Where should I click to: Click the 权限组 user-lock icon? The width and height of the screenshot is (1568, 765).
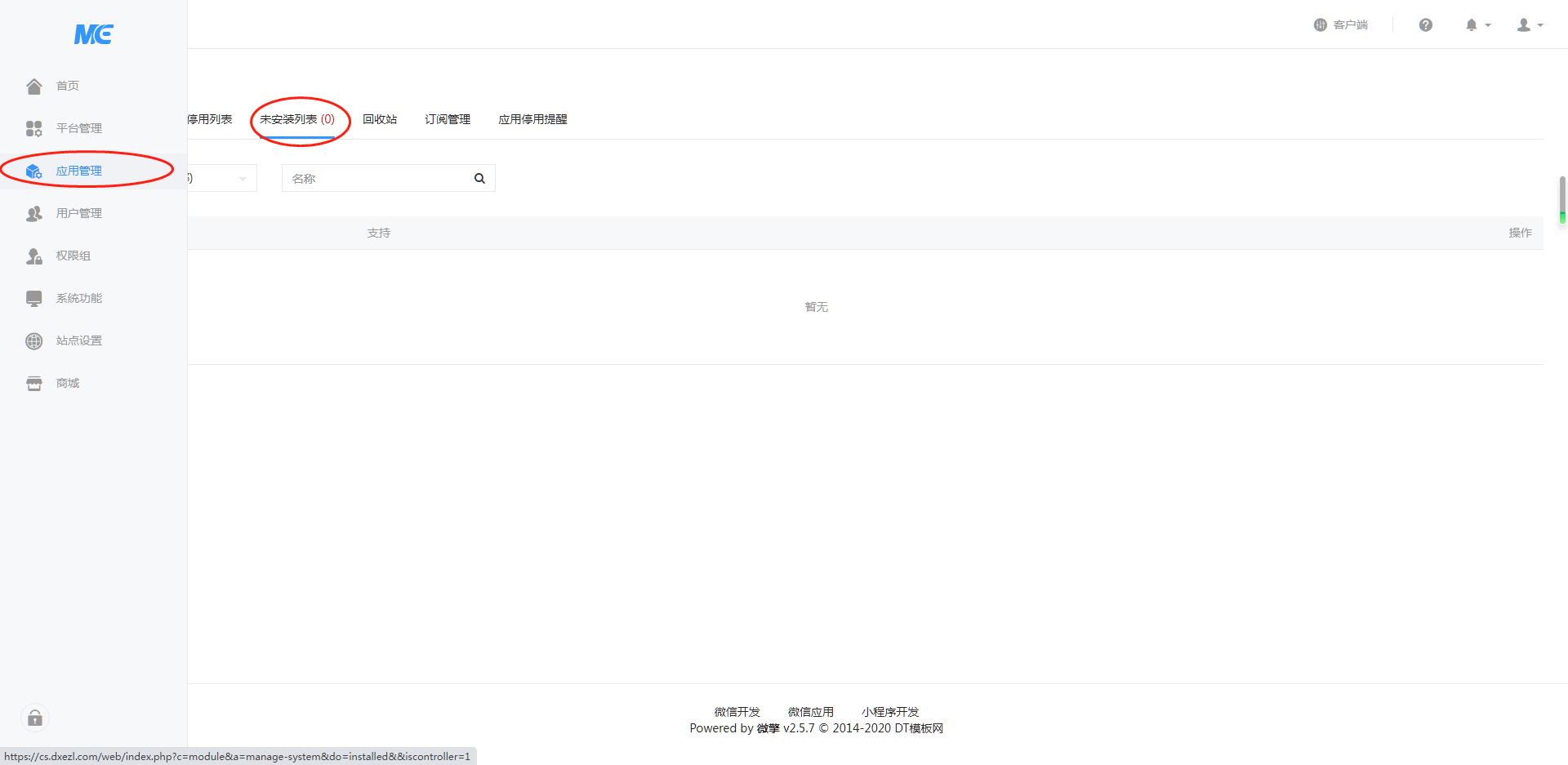coord(33,256)
